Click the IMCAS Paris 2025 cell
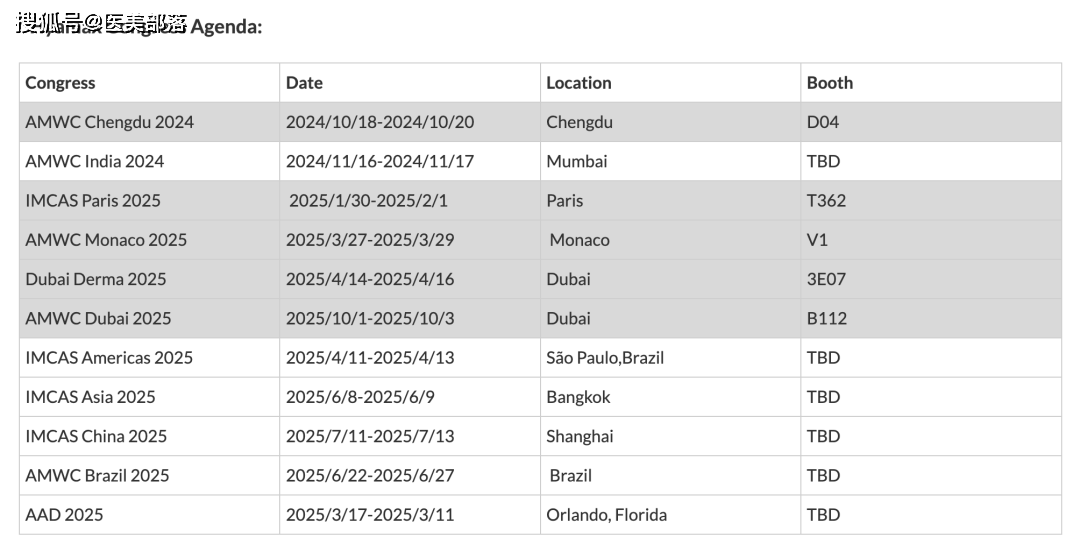 click(149, 201)
